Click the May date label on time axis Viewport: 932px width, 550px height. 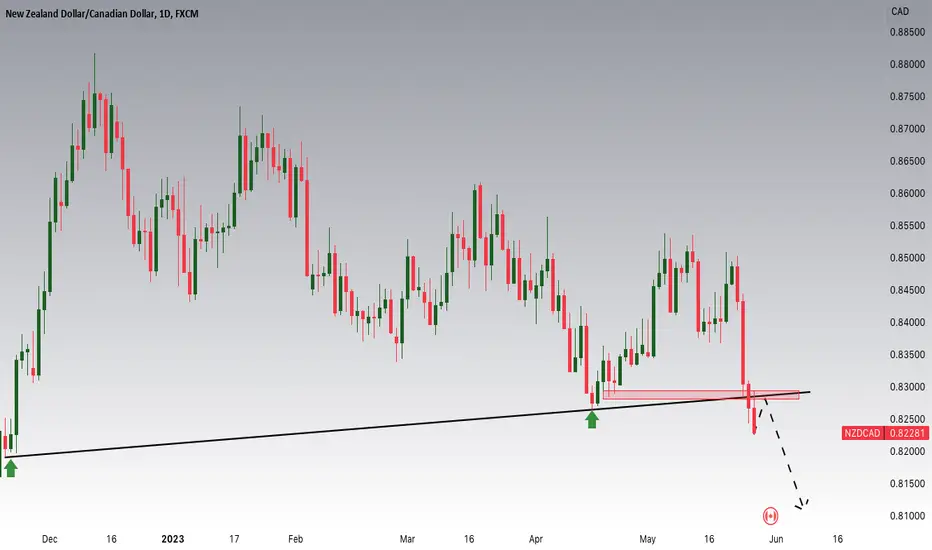[647, 539]
